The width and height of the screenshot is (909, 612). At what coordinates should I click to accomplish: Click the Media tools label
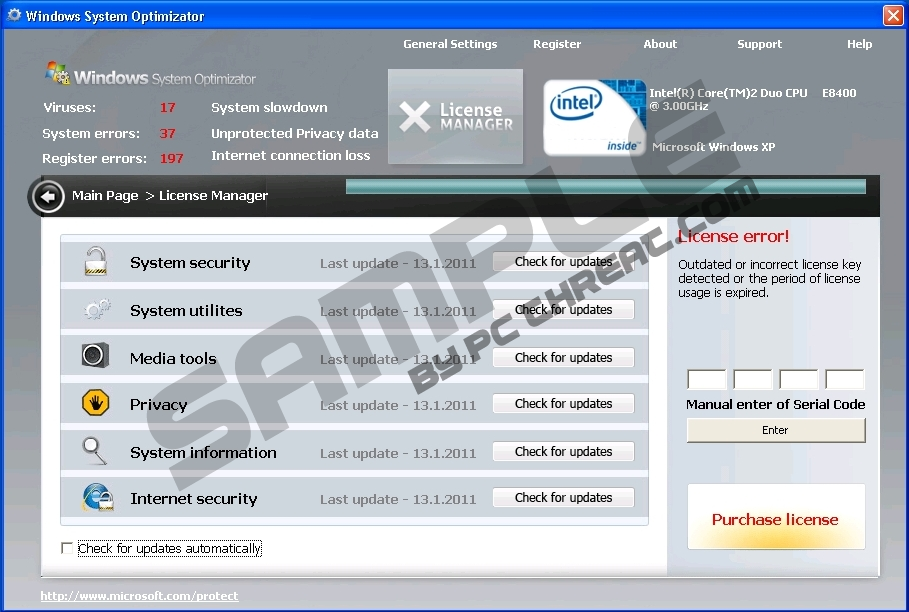tap(173, 359)
